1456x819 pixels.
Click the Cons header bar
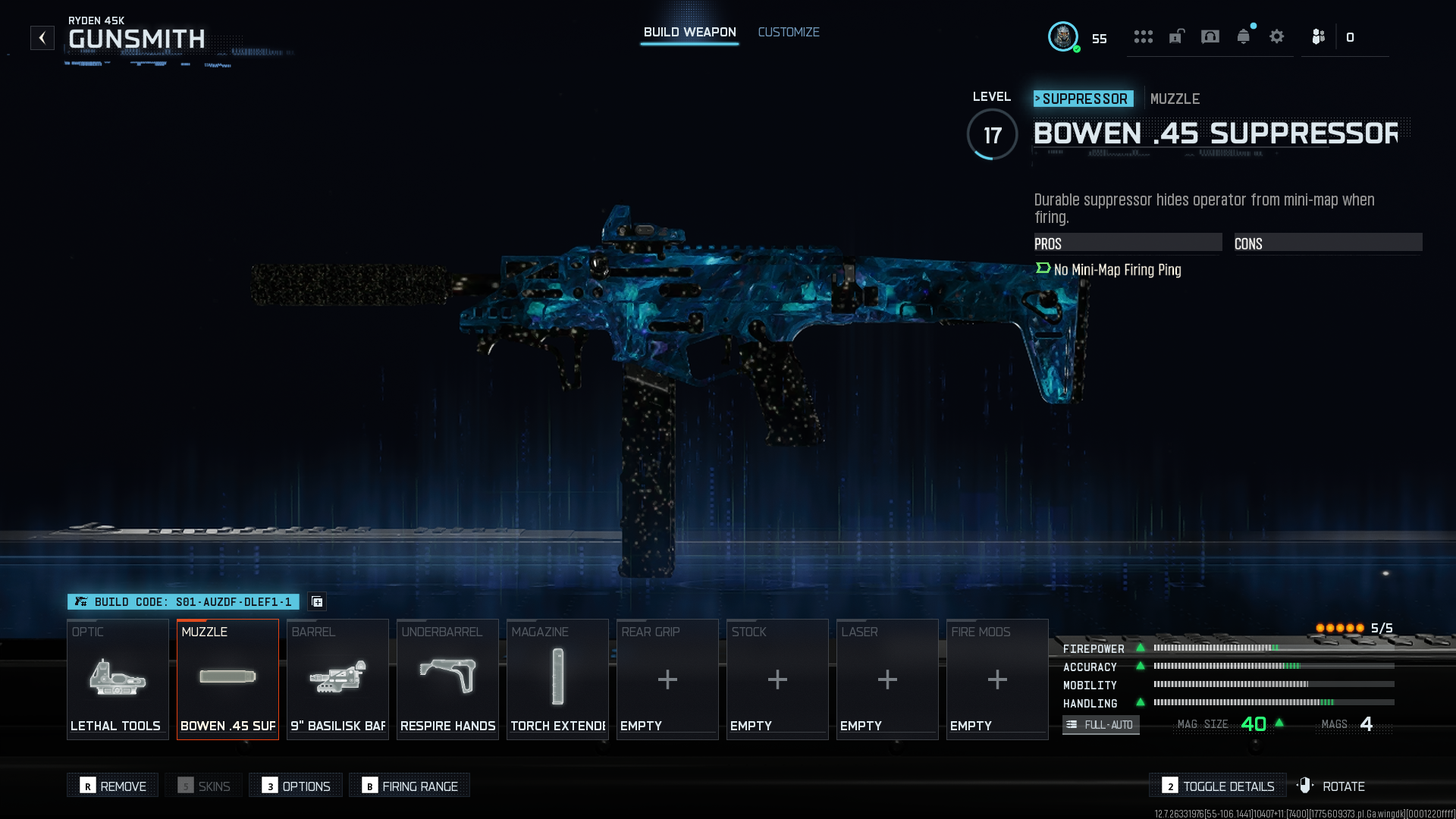point(1328,243)
